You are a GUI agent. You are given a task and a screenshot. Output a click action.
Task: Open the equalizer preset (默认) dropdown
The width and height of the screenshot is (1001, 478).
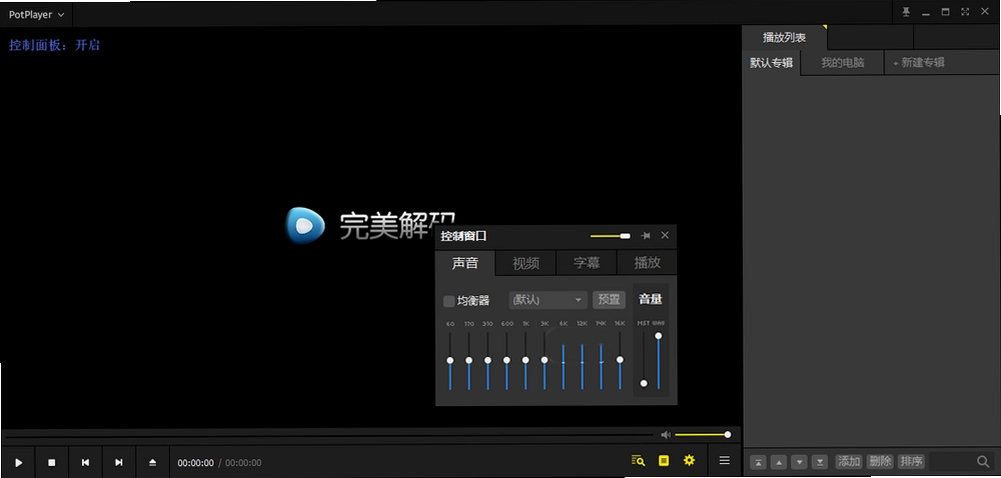coord(548,300)
